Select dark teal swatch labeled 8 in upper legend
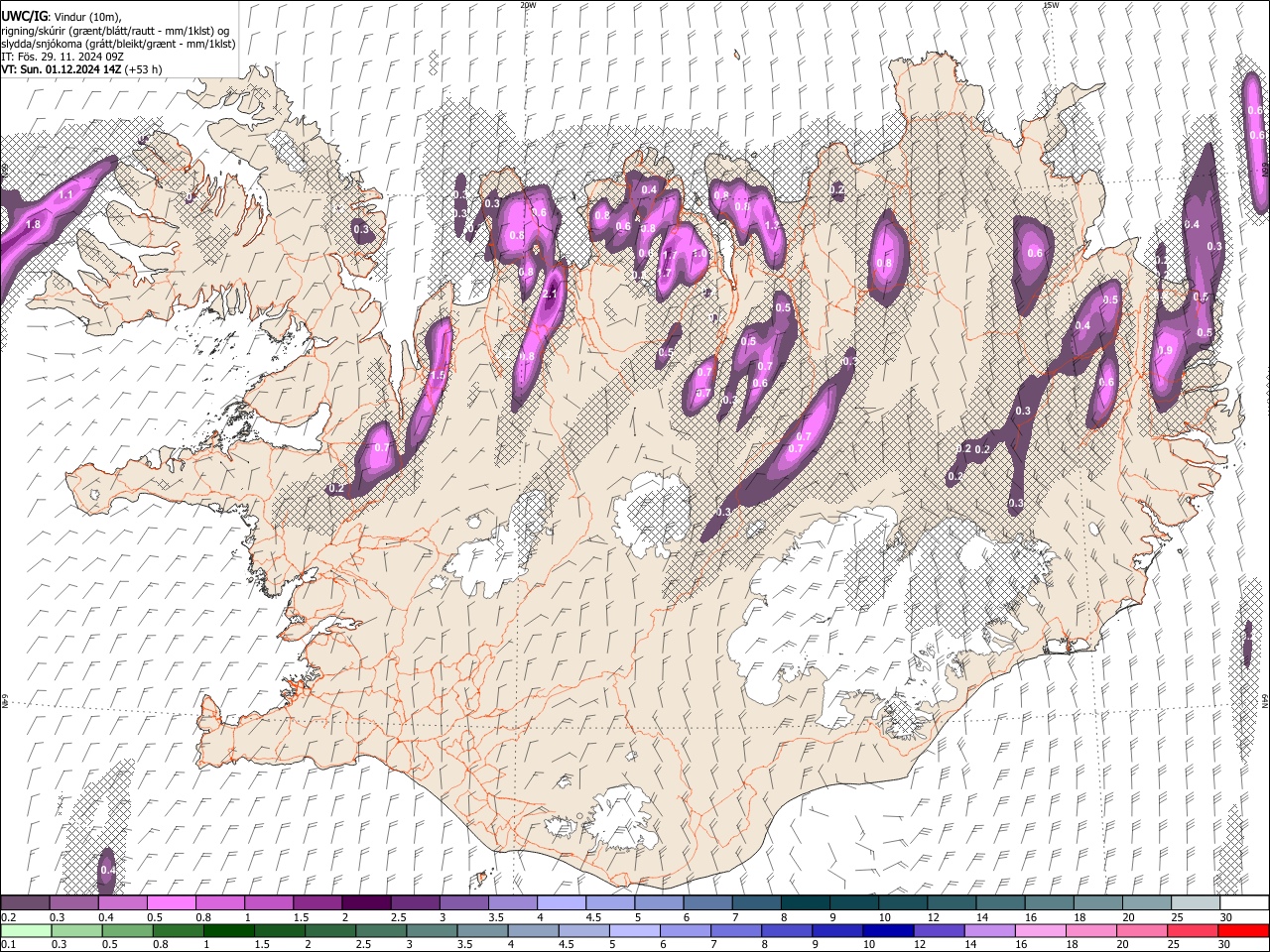 pos(805,903)
